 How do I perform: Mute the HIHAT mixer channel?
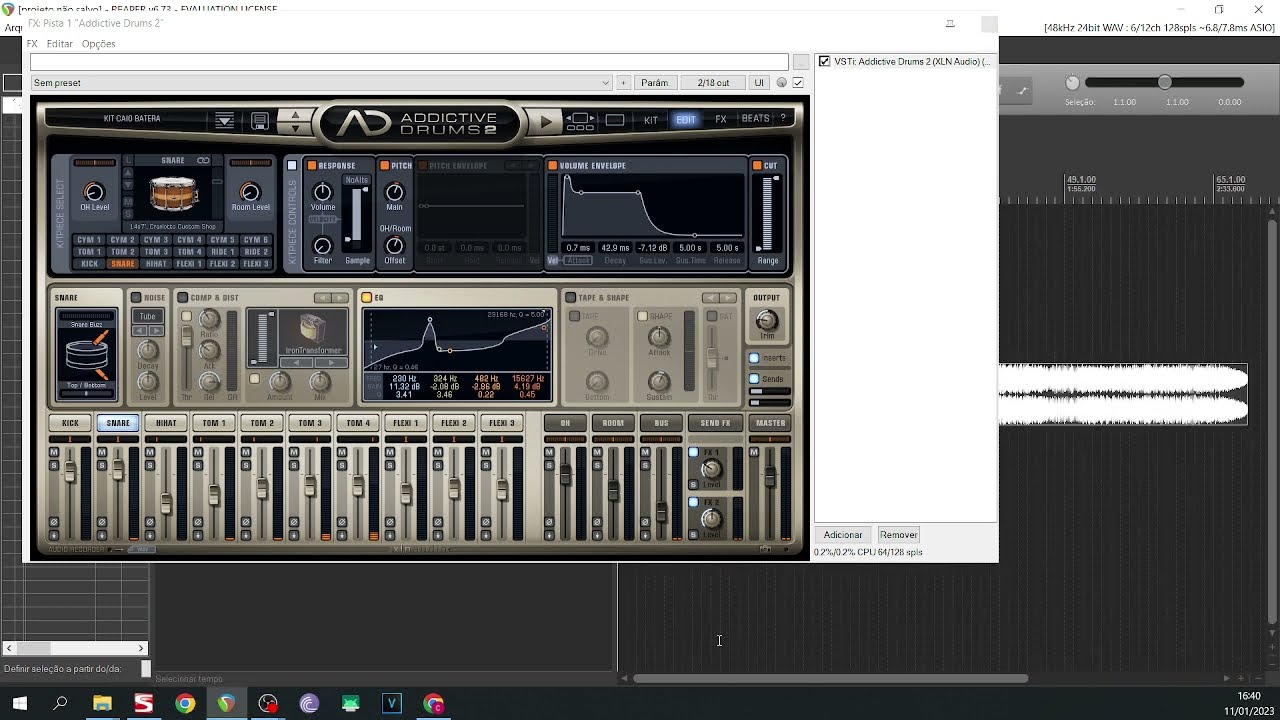click(150, 453)
